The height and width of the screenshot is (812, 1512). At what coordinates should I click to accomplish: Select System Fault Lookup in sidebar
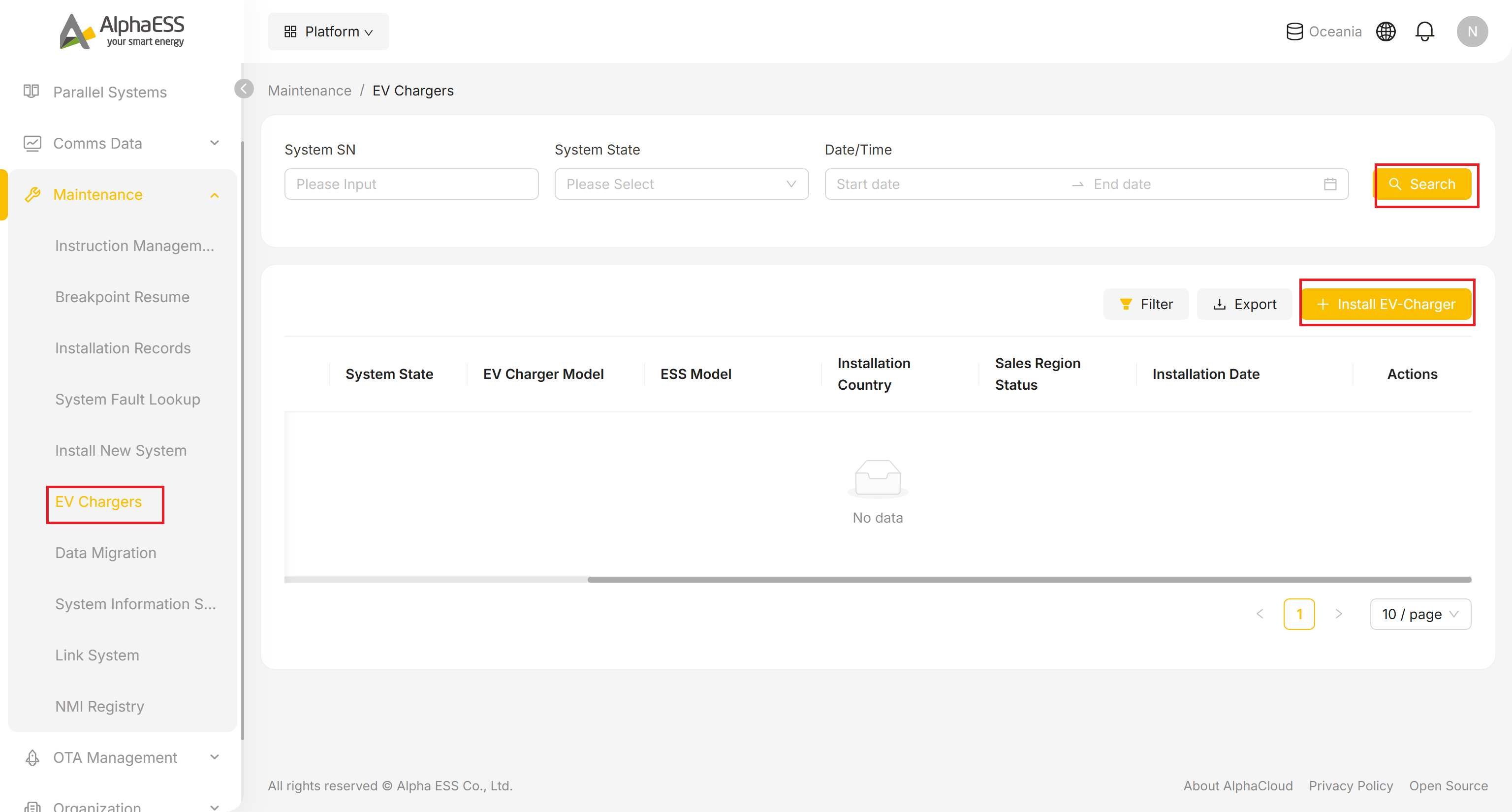coord(127,399)
